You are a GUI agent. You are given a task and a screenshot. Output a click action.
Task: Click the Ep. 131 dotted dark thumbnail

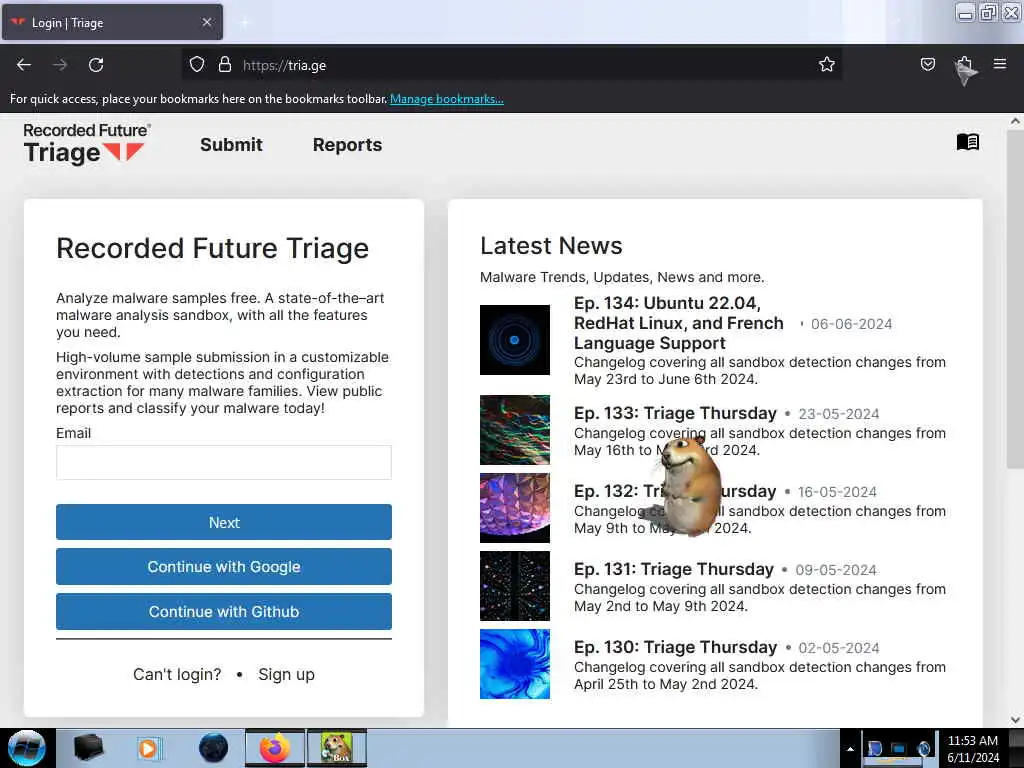point(515,586)
